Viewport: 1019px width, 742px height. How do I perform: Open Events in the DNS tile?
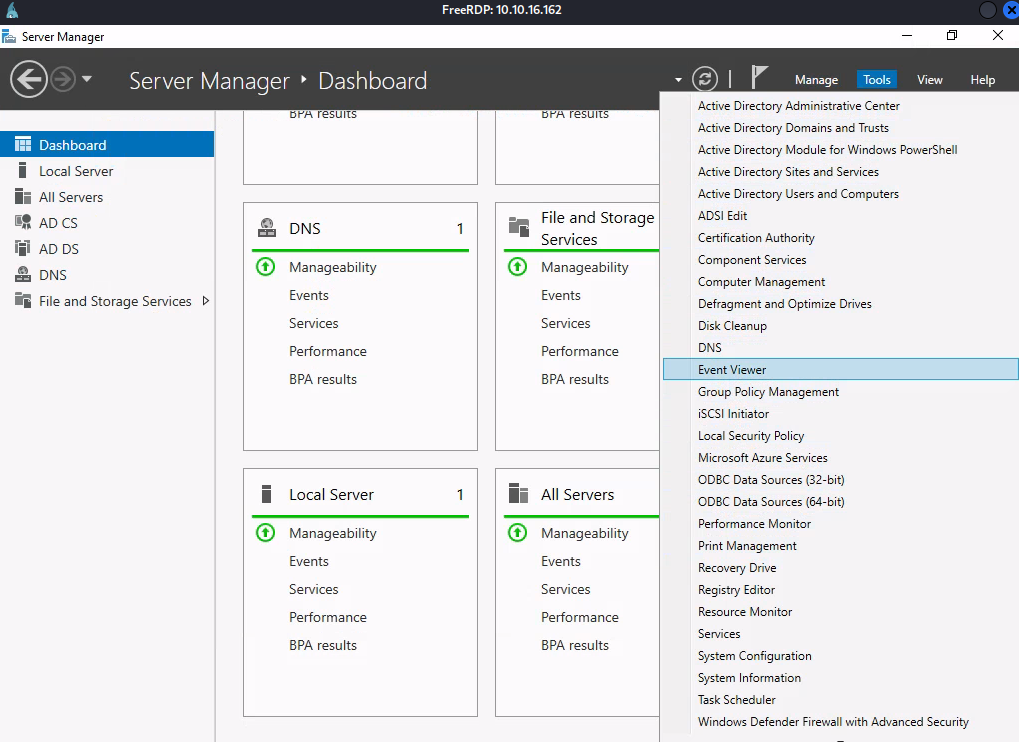coord(309,295)
